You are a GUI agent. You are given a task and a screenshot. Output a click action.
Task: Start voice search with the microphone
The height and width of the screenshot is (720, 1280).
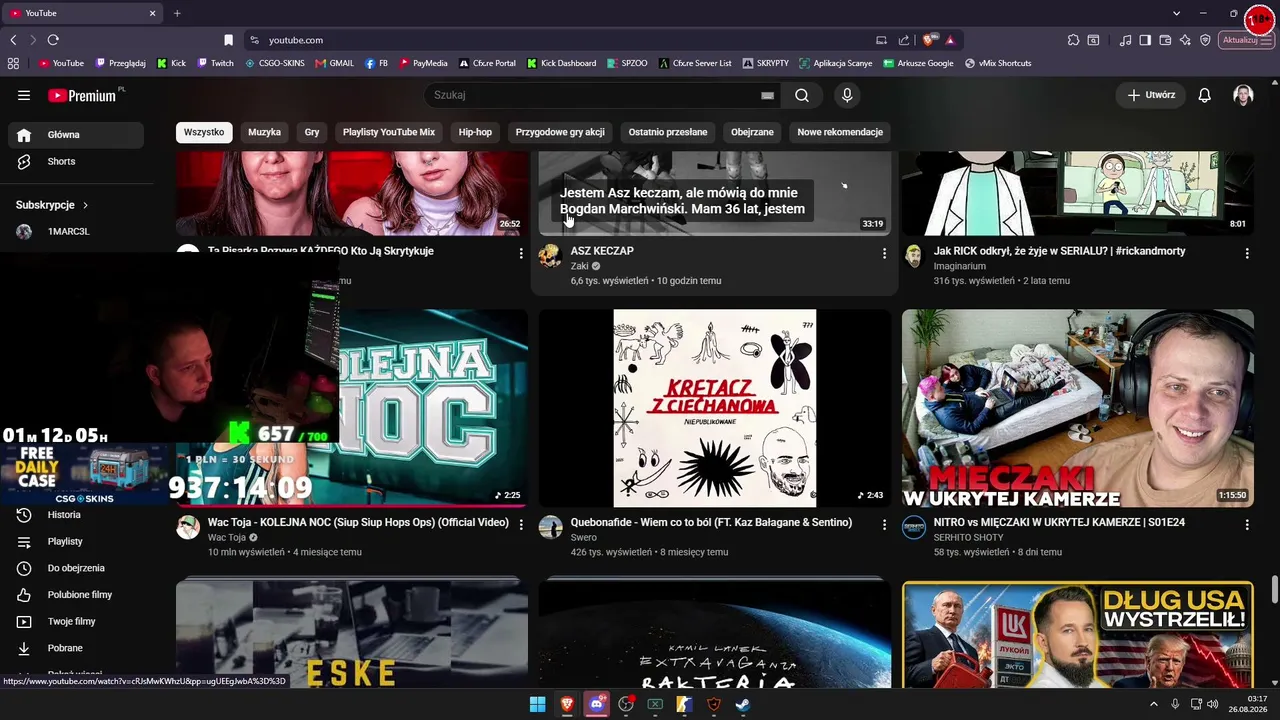[x=847, y=95]
